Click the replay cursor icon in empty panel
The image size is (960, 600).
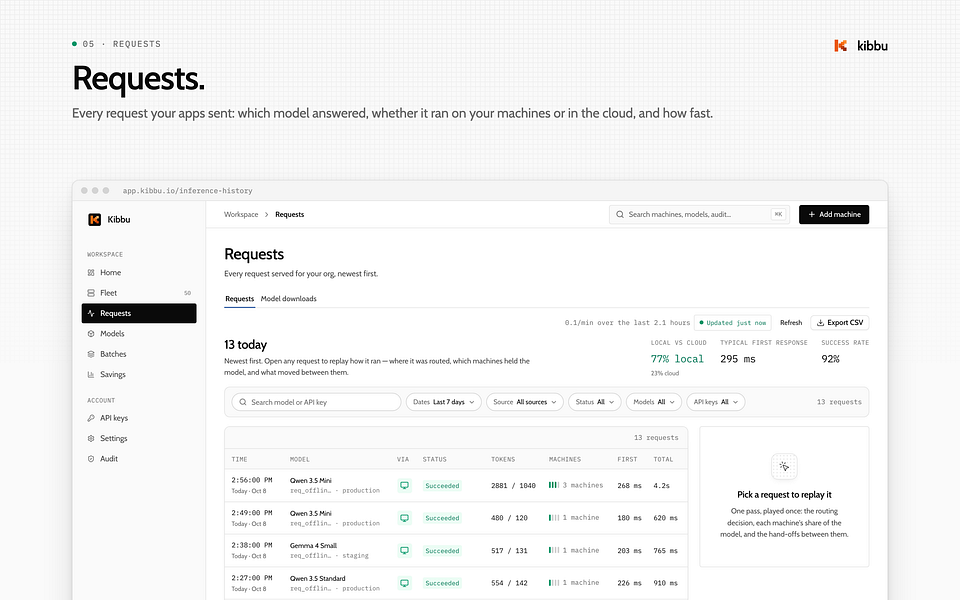pyautogui.click(x=784, y=467)
